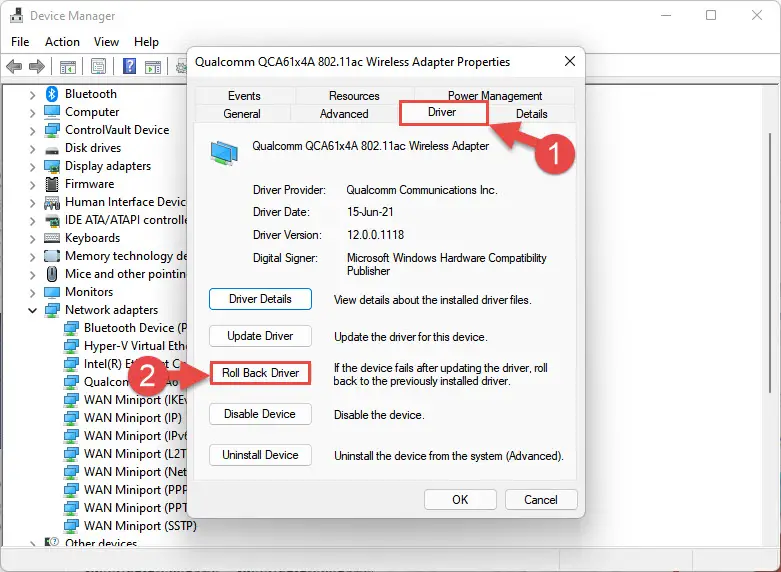Open the File menu
Viewport: 781px width, 572px height.
pyautogui.click(x=20, y=42)
